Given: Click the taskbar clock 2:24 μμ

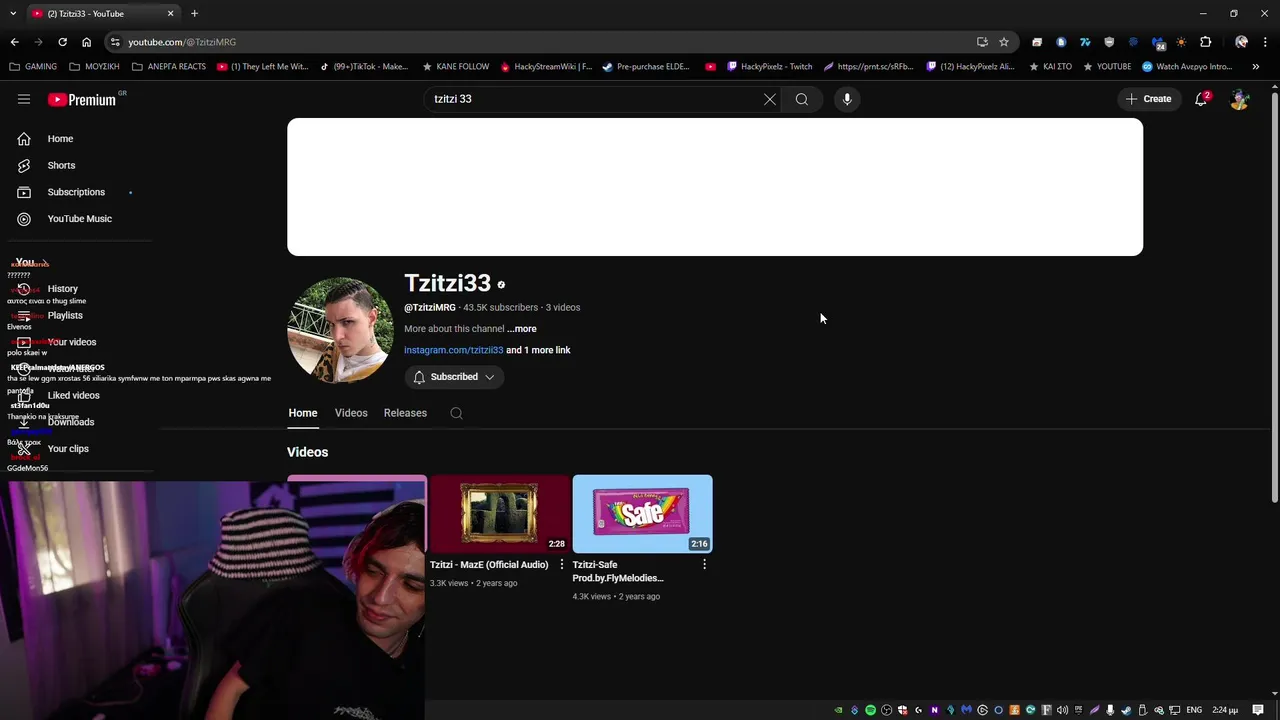Looking at the screenshot, I should pyautogui.click(x=1225, y=710).
